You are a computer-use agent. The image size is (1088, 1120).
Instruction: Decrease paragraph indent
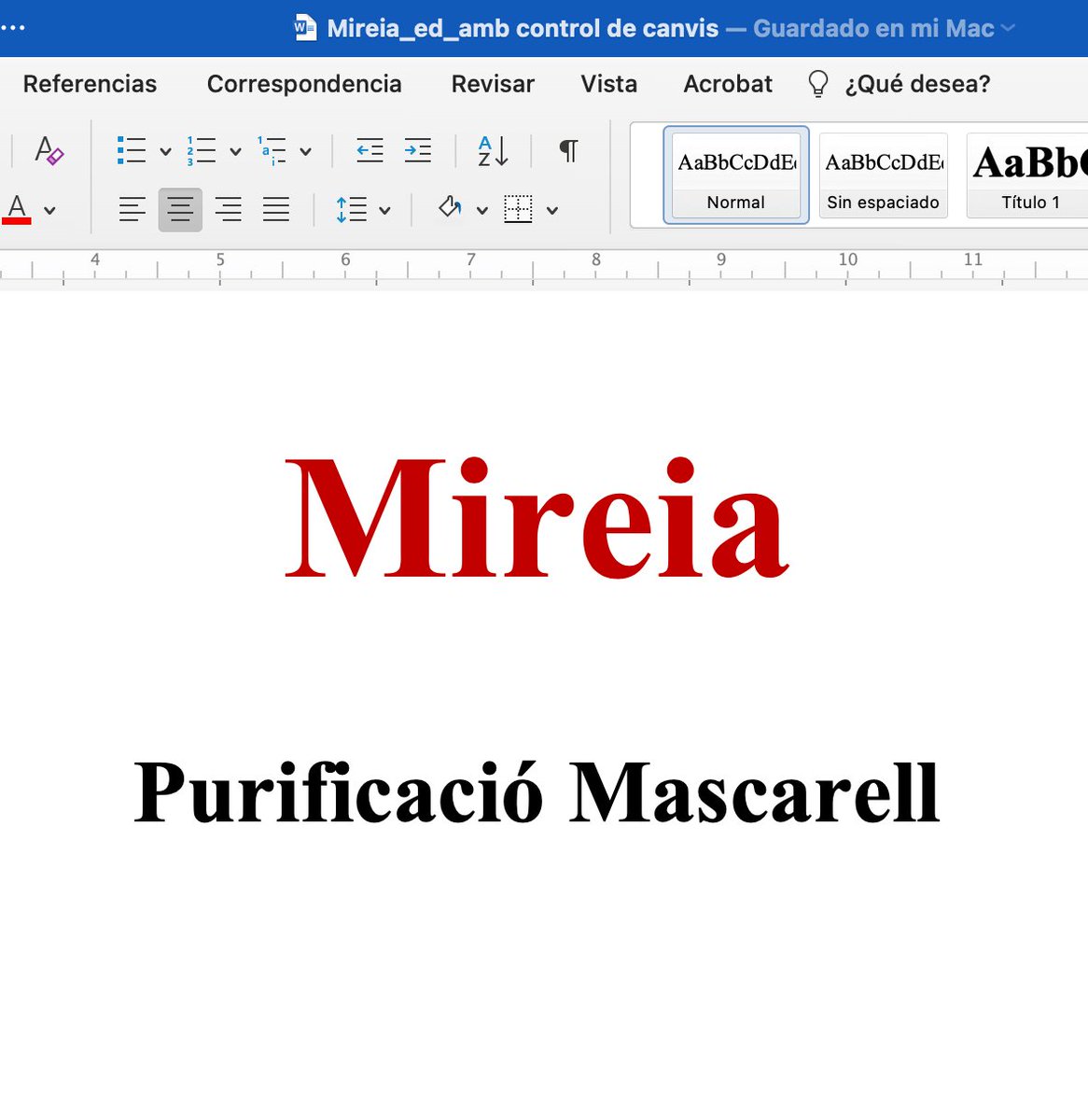(370, 150)
